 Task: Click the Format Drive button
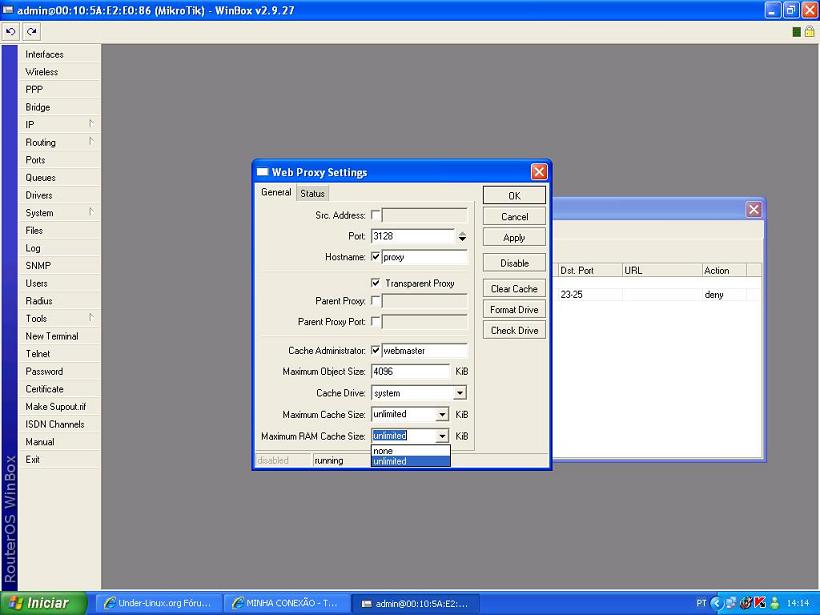[514, 310]
